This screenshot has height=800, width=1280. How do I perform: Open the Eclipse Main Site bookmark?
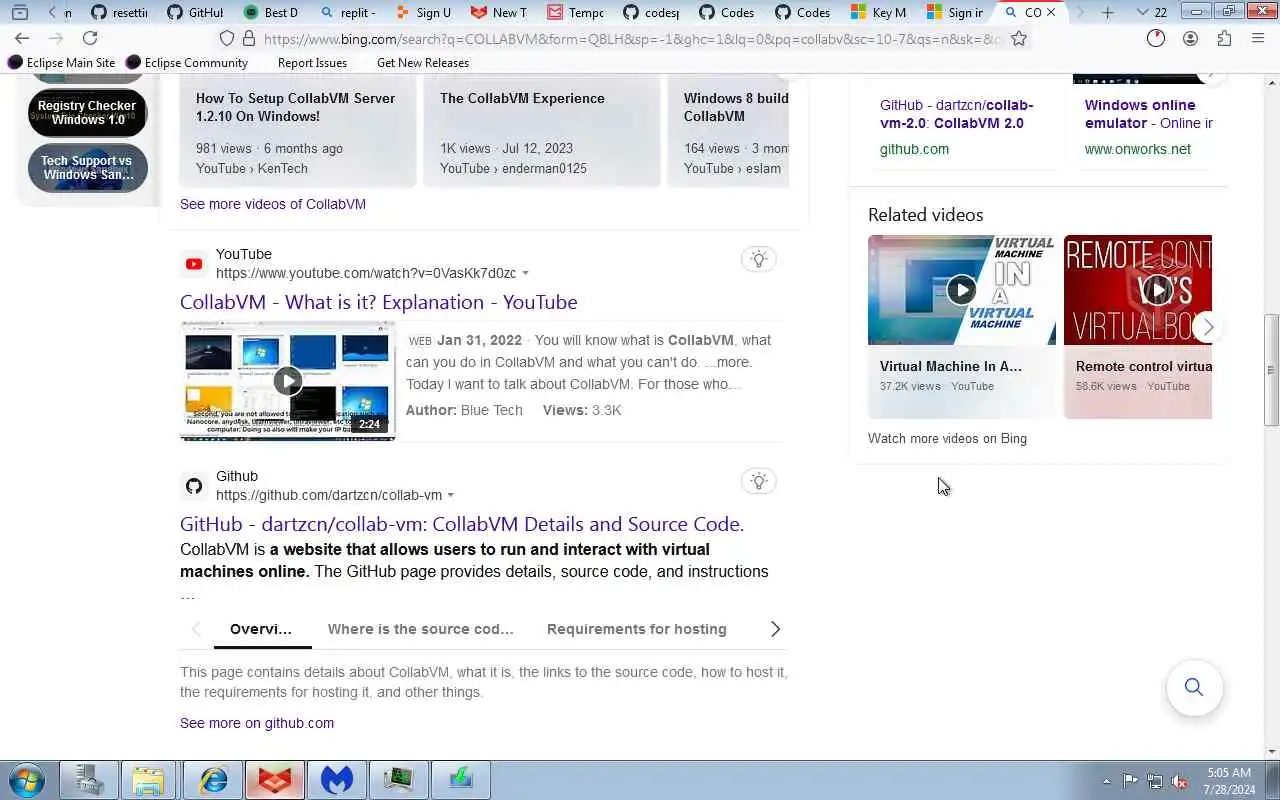pyautogui.click(x=62, y=62)
